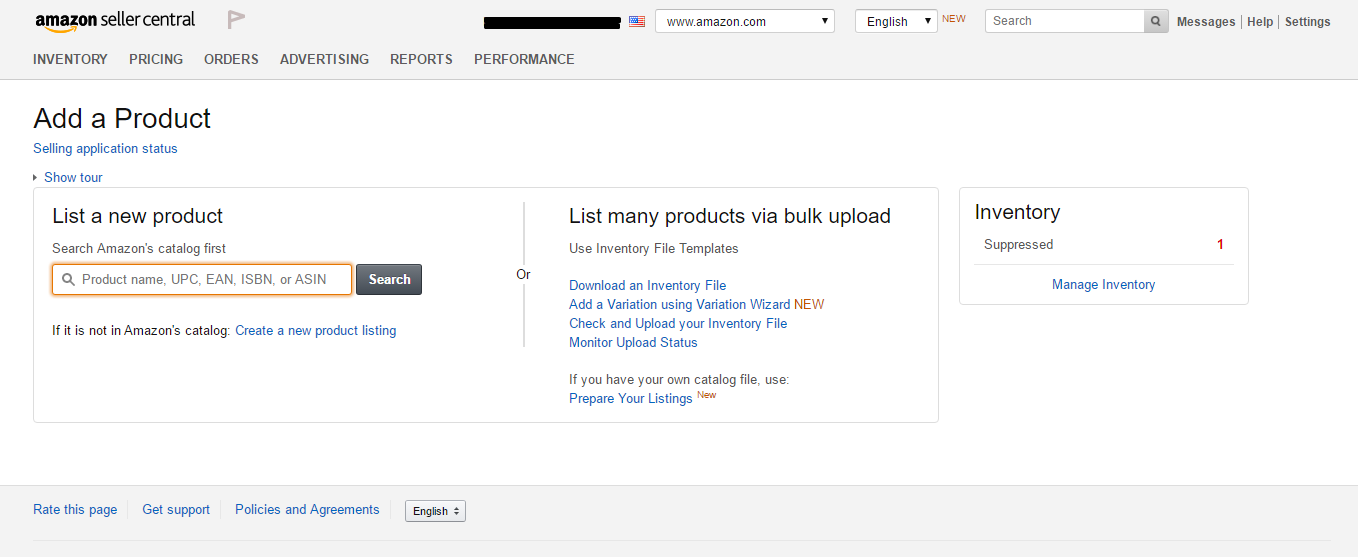The image size is (1358, 557).
Task: Open the Selling application status link
Action: [105, 148]
